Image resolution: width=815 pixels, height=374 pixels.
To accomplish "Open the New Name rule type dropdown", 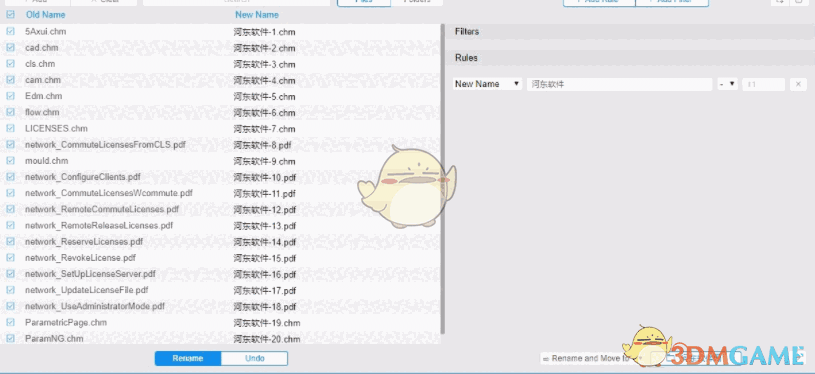I will point(488,84).
